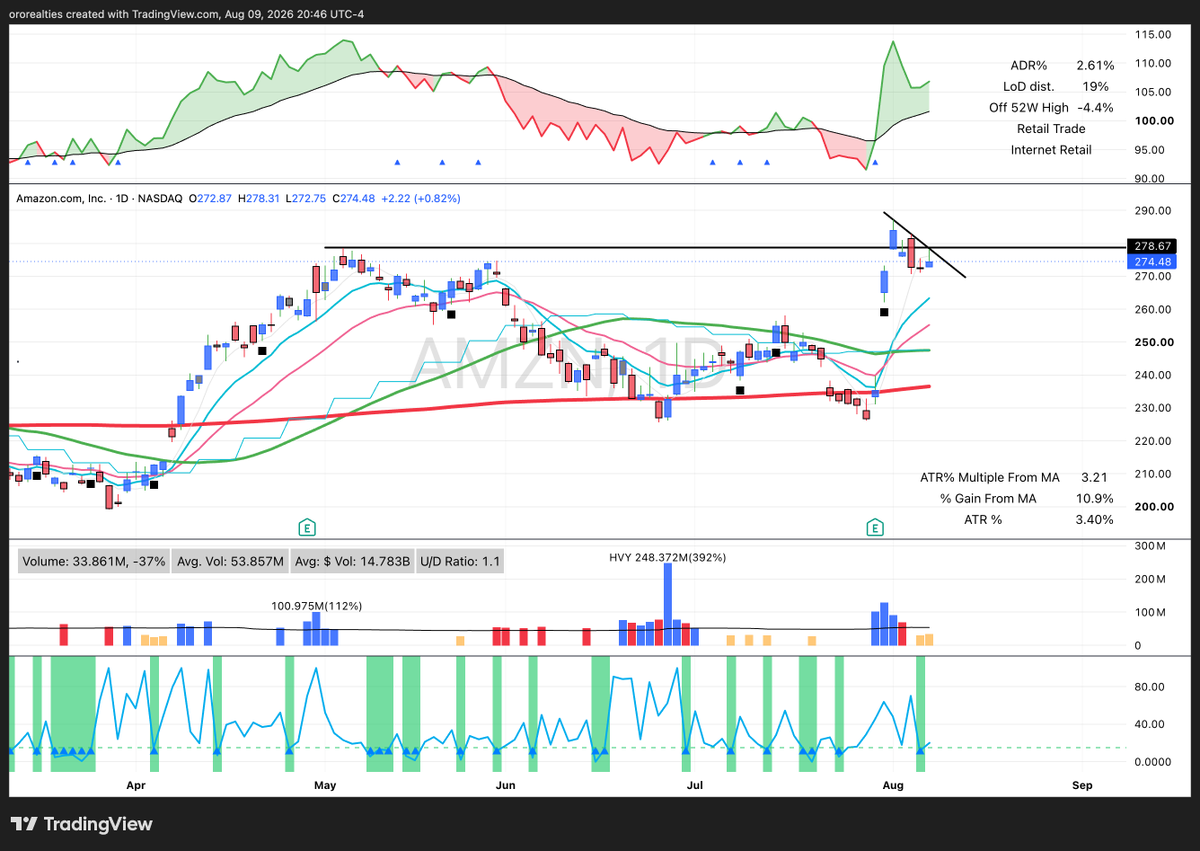The height and width of the screenshot is (851, 1200).
Task: Click the 115.00 top indicator scale label
Action: (1152, 34)
